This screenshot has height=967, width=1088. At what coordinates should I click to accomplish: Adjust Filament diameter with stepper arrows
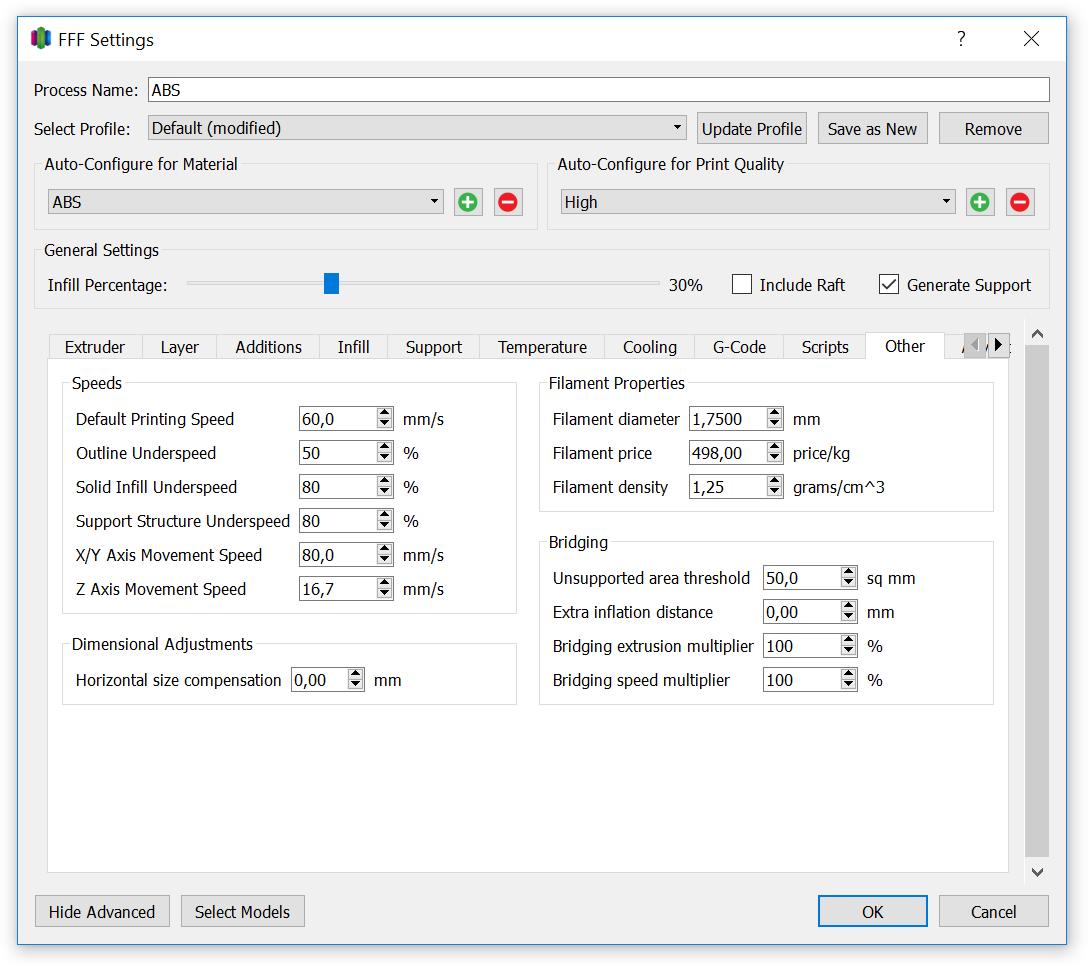click(x=775, y=419)
